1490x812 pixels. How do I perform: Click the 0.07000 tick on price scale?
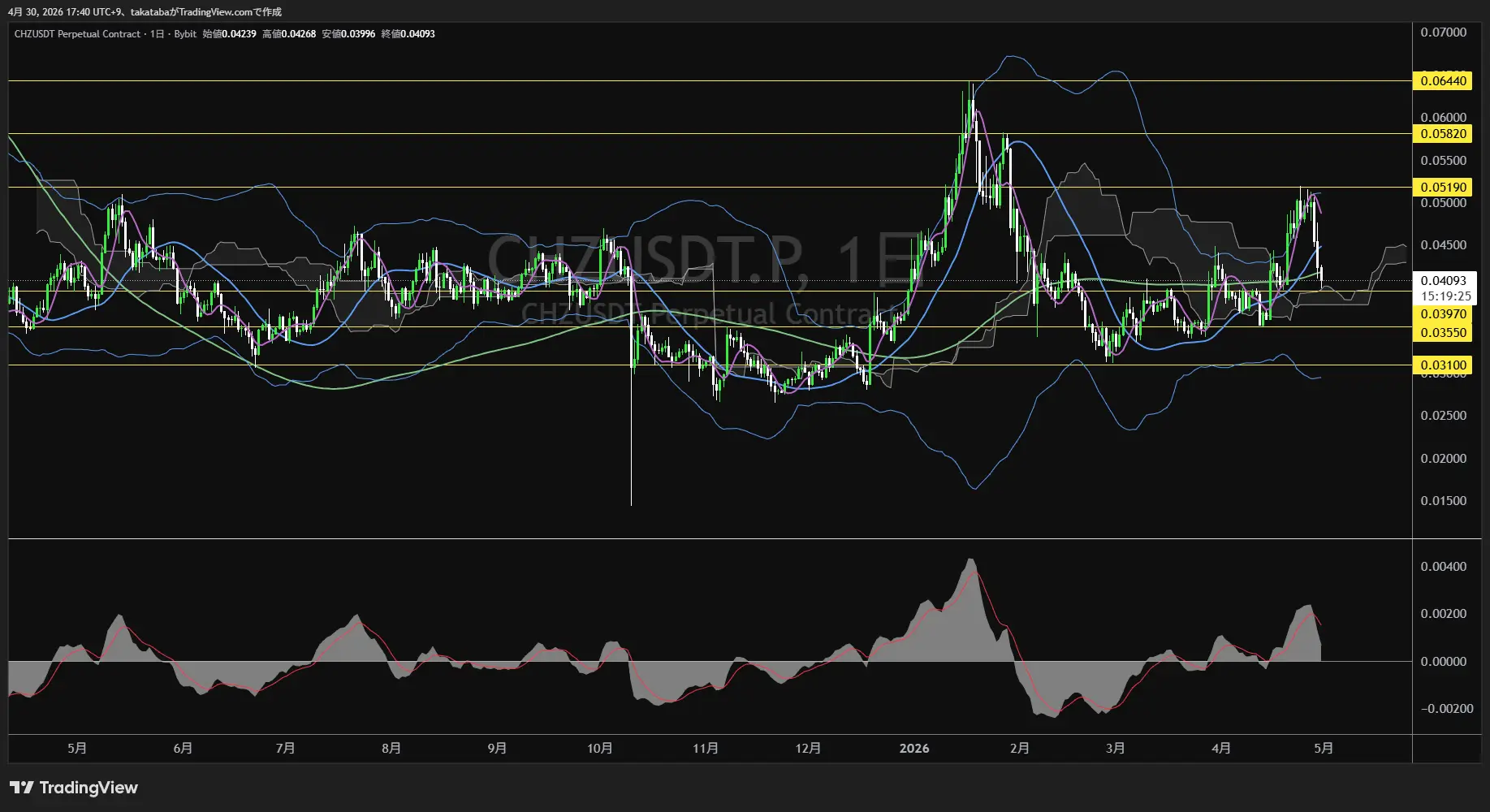[1443, 32]
